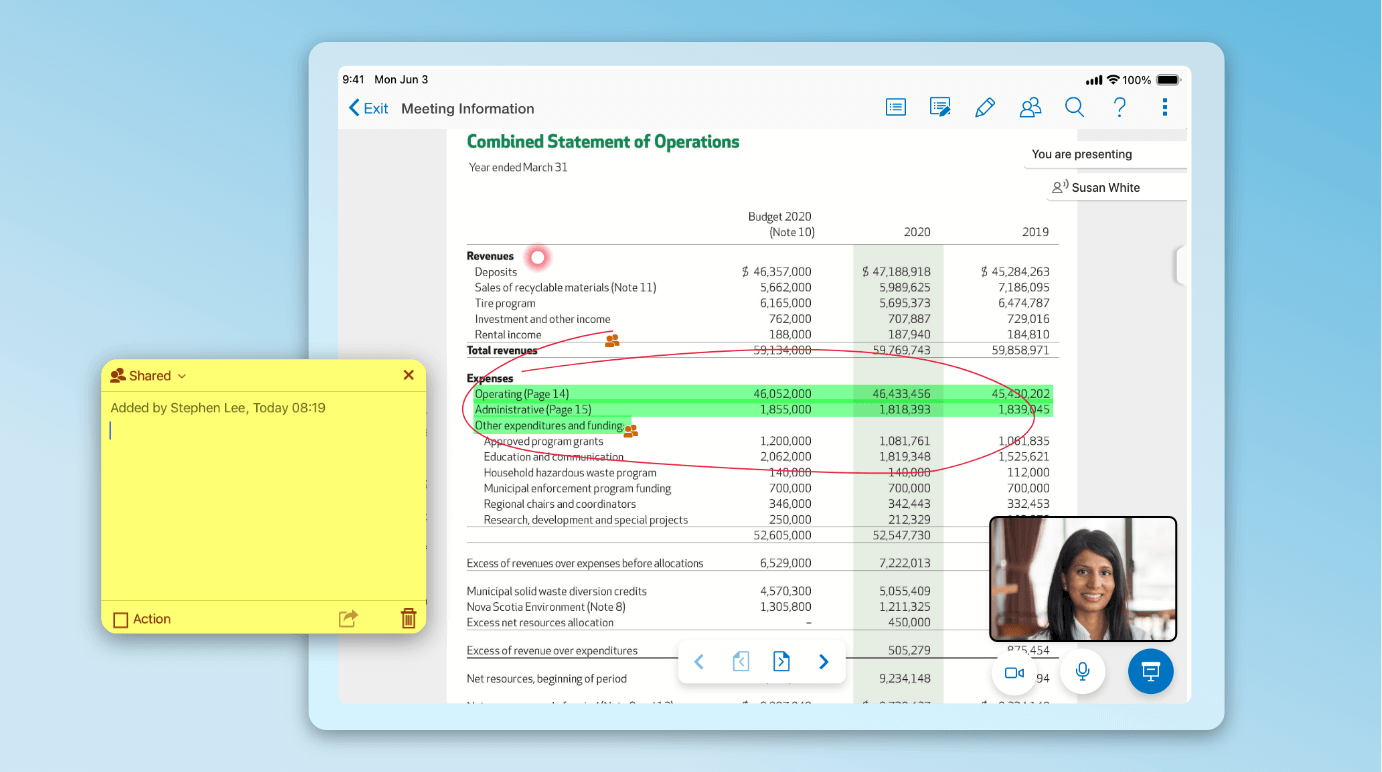Toggle the video camera button
The height and width of the screenshot is (772, 1382).
(x=1014, y=673)
